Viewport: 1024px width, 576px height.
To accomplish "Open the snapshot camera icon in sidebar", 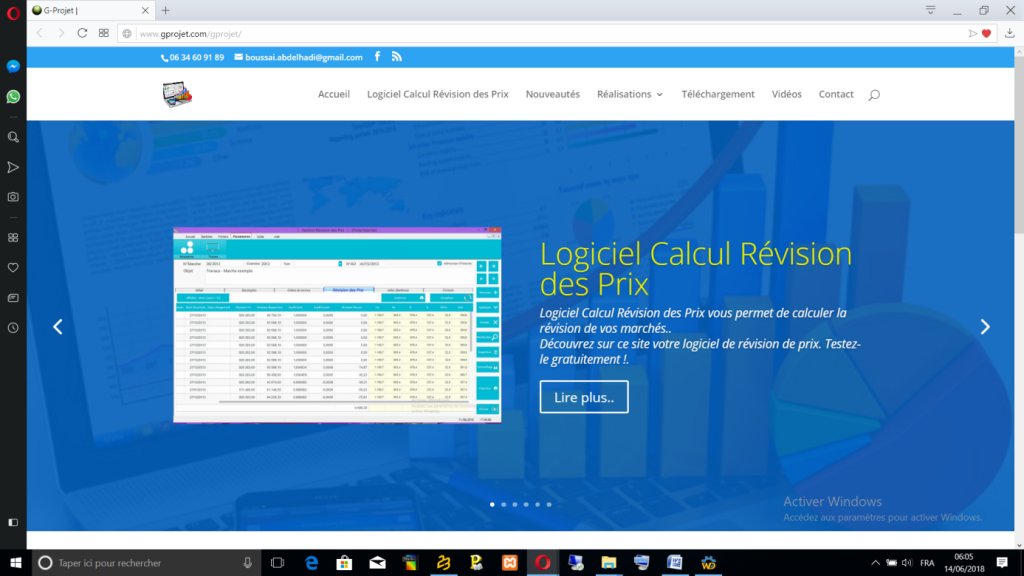I will click(x=13, y=197).
